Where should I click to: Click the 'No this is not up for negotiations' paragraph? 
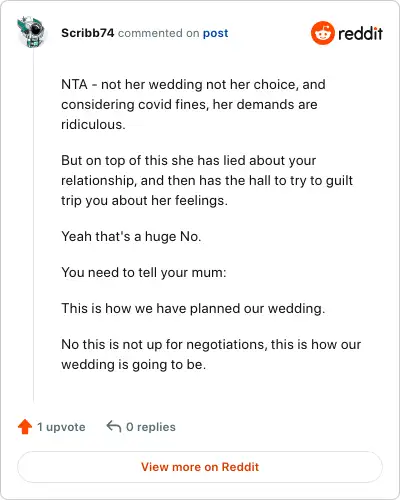tap(211, 354)
